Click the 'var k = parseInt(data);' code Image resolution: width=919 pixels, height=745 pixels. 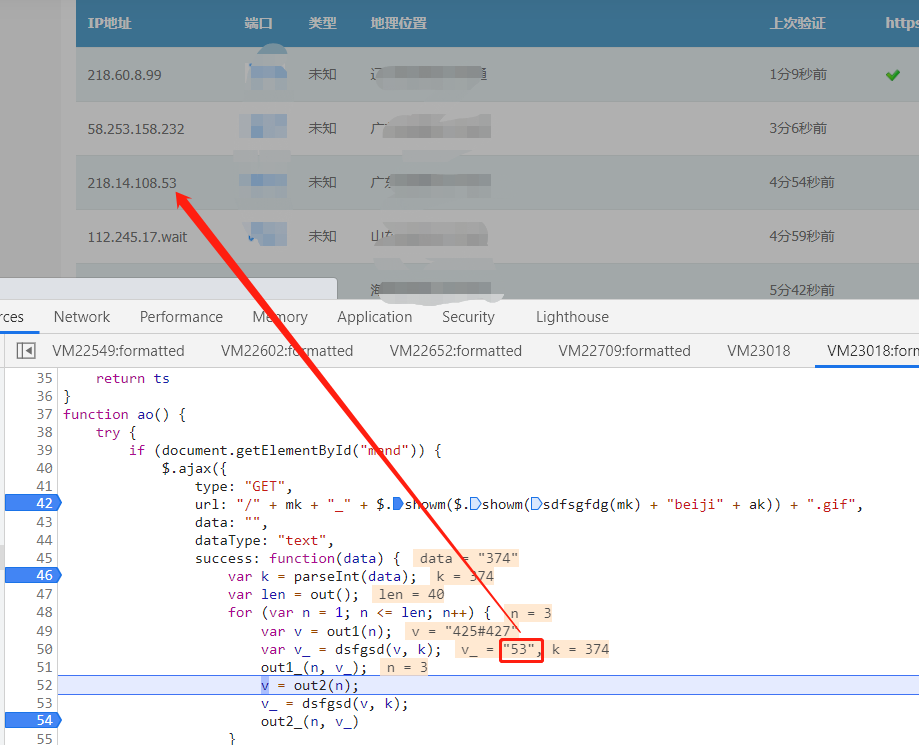322,577
